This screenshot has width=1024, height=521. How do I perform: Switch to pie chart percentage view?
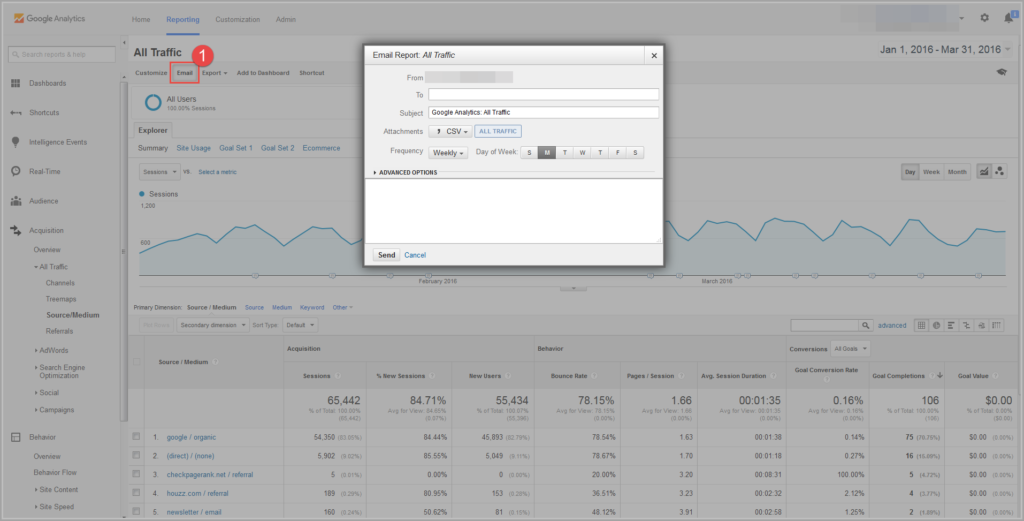coord(936,325)
